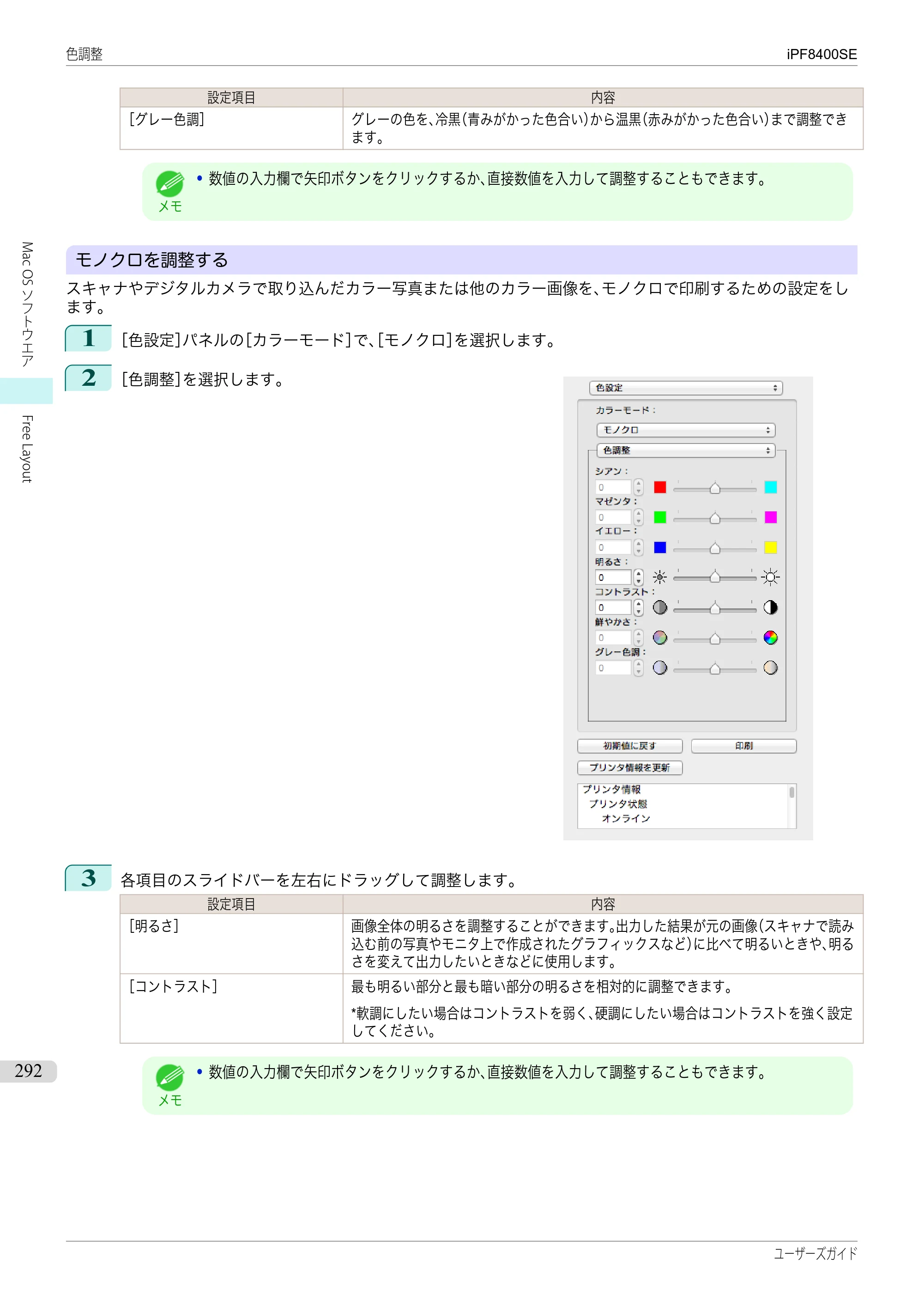
Task: Click the 鮮やかさ value field
Action: click(x=613, y=638)
